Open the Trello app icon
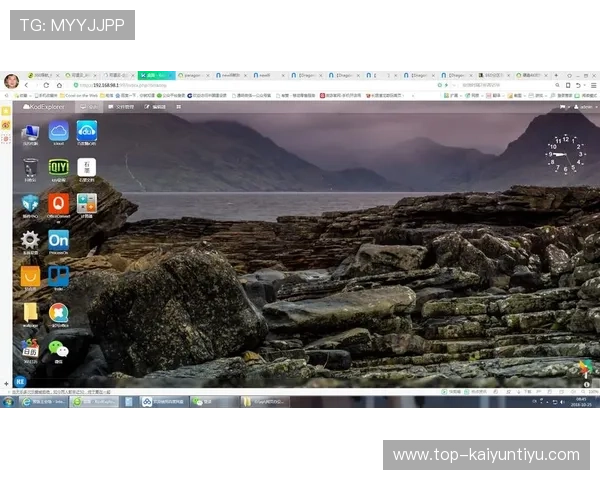This screenshot has width=600, height=480. [x=58, y=276]
